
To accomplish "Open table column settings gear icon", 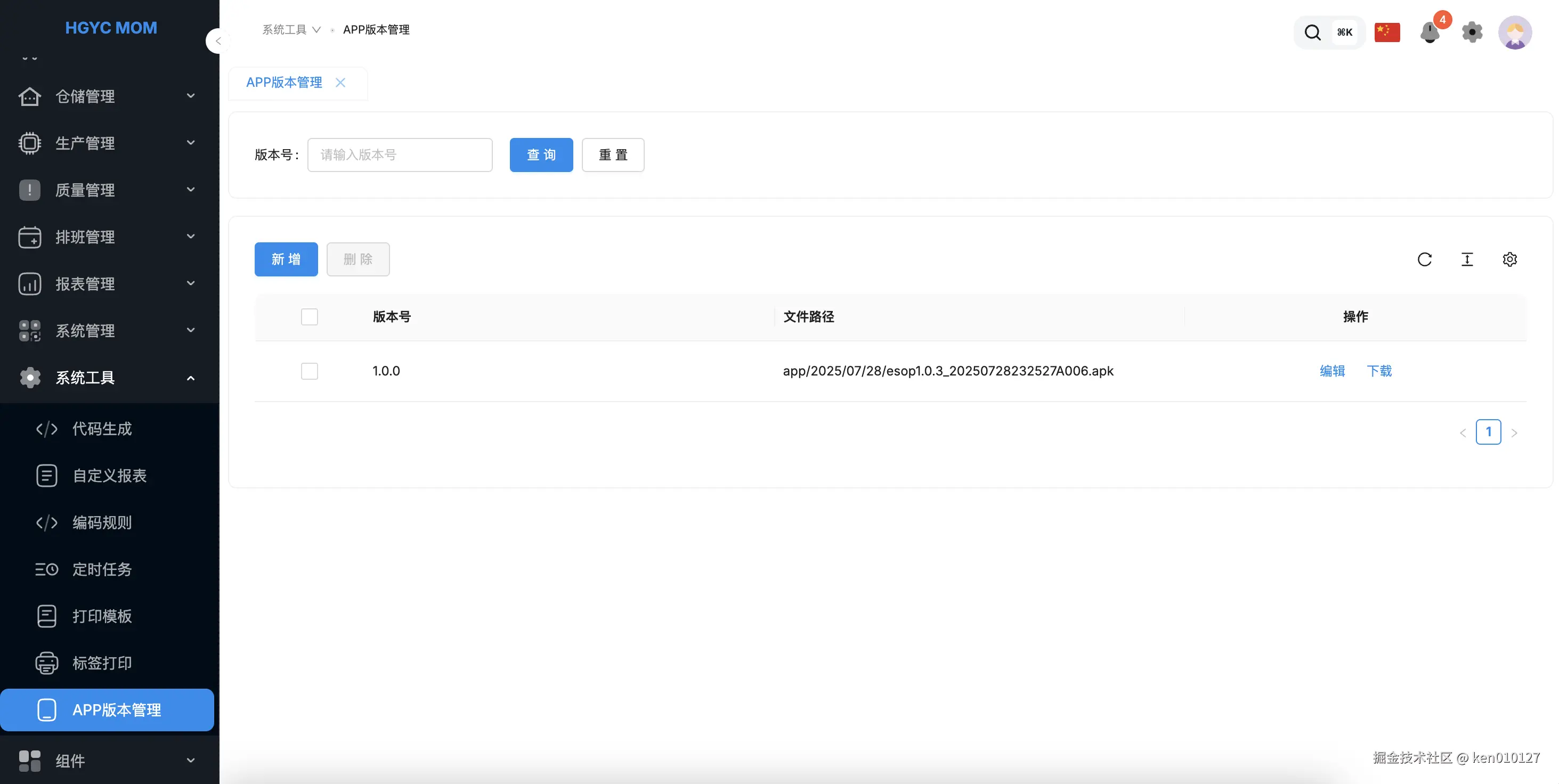I will point(1509,259).
